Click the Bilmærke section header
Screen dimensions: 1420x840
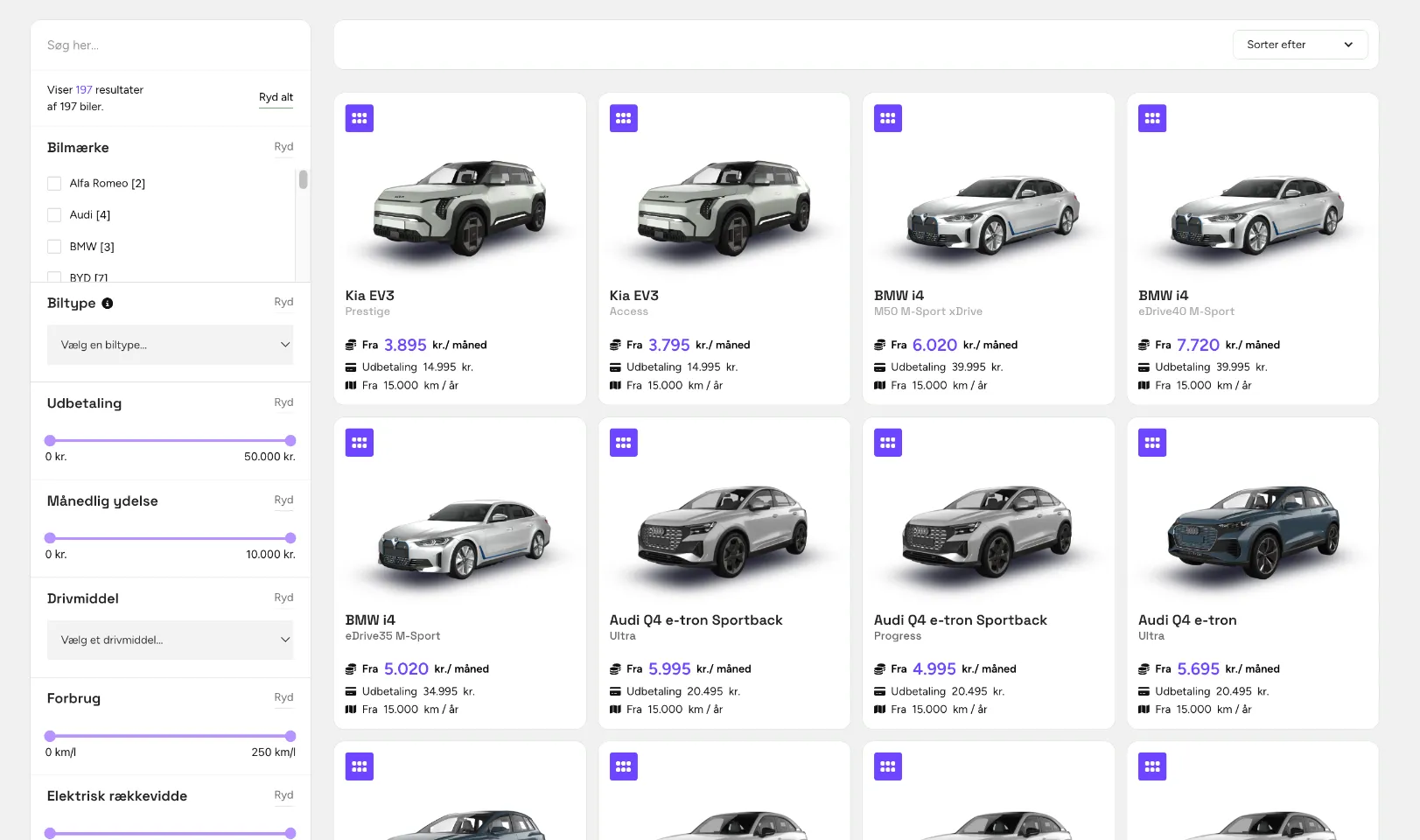[78, 147]
